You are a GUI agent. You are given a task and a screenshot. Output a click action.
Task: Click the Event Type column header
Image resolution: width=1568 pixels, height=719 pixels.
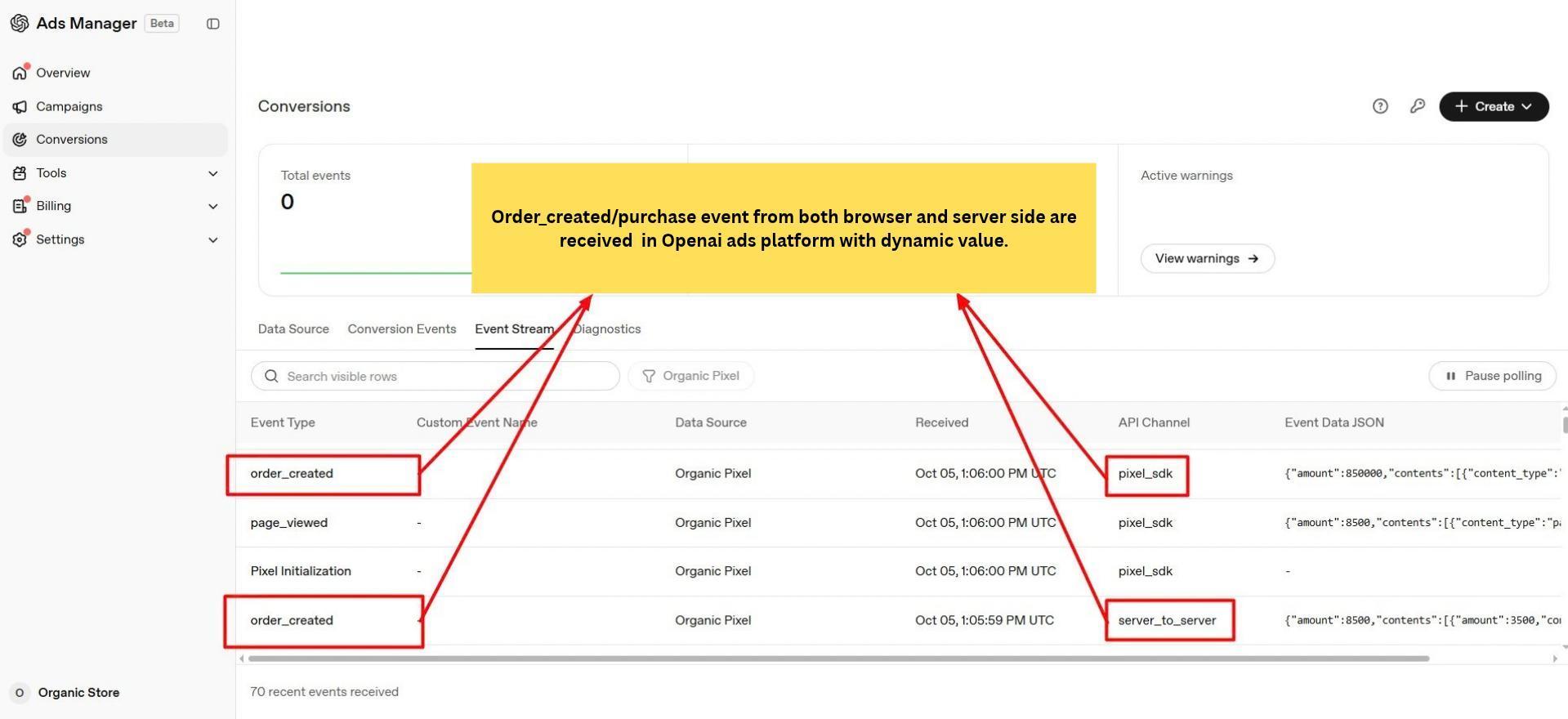tap(283, 422)
